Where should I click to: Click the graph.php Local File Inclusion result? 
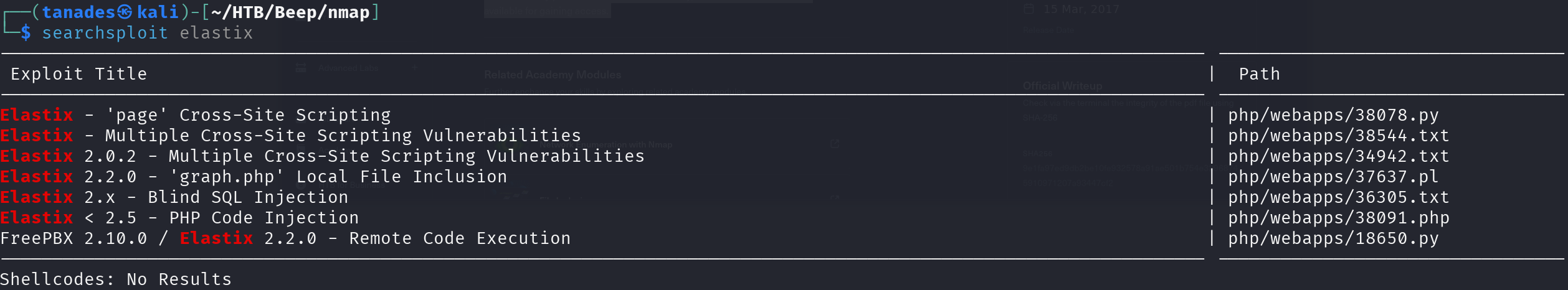[x=254, y=177]
